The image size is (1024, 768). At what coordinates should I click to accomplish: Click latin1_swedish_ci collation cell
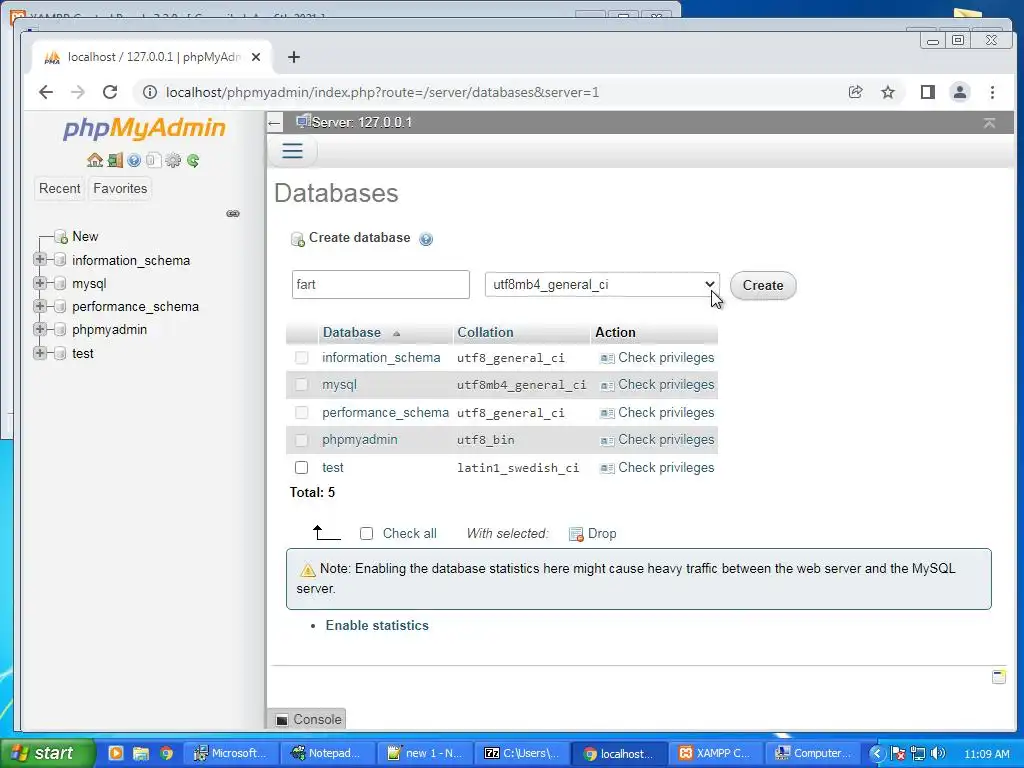[518, 468]
